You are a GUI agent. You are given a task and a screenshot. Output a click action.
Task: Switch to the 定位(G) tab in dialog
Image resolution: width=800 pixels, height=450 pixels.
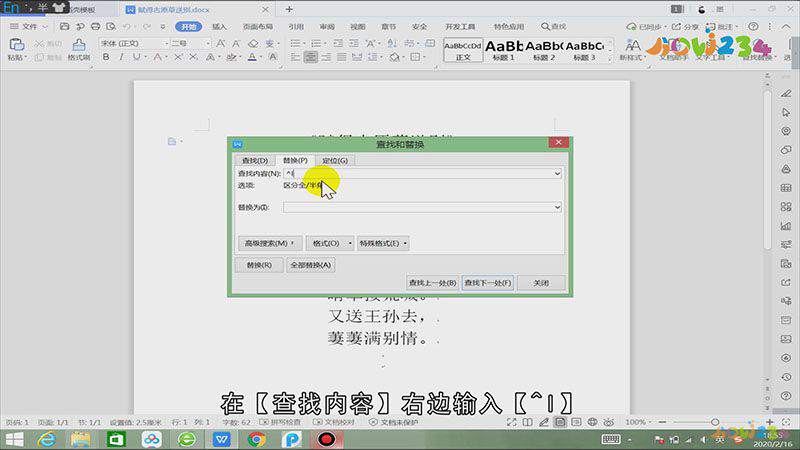click(335, 160)
